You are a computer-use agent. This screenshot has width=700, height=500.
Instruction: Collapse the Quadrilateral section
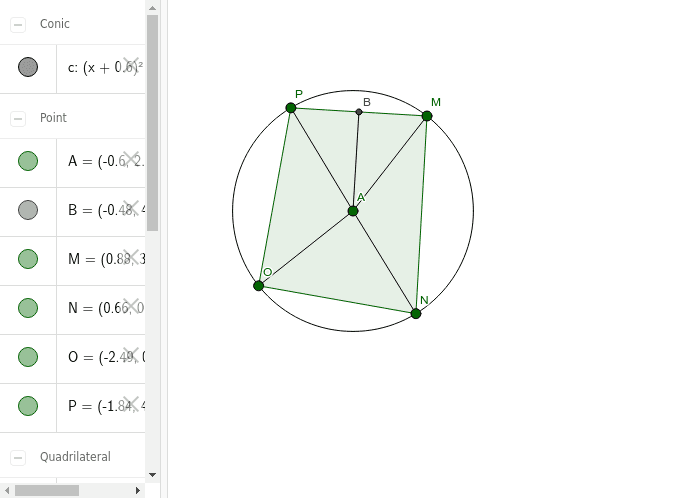[18, 458]
